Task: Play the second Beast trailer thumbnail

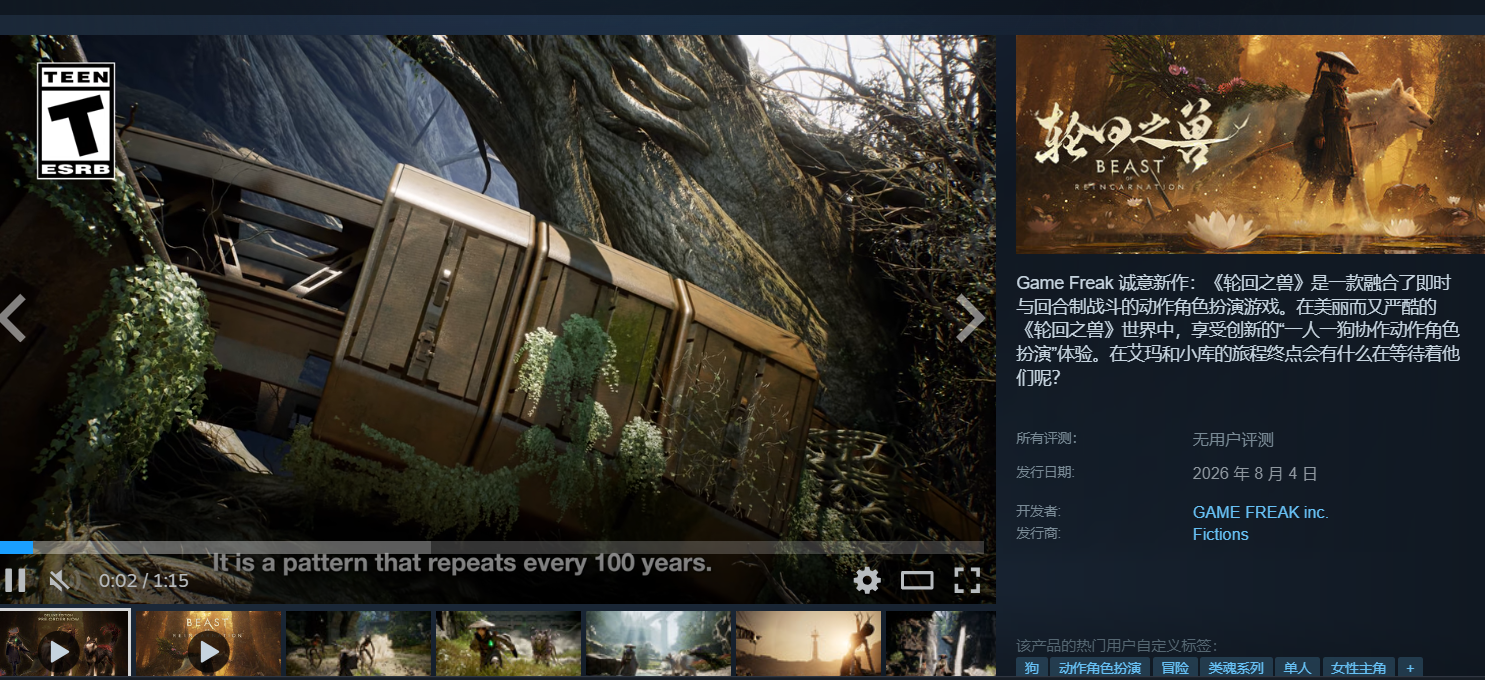Action: coord(209,643)
